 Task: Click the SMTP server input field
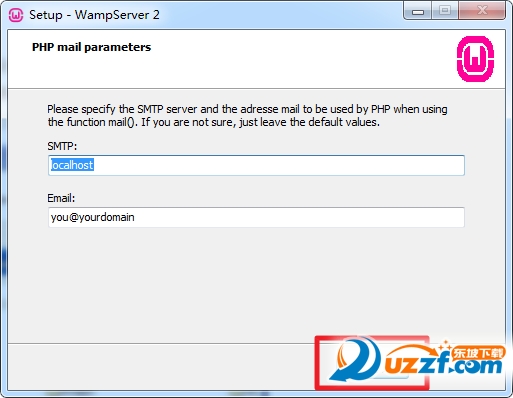tap(256, 165)
